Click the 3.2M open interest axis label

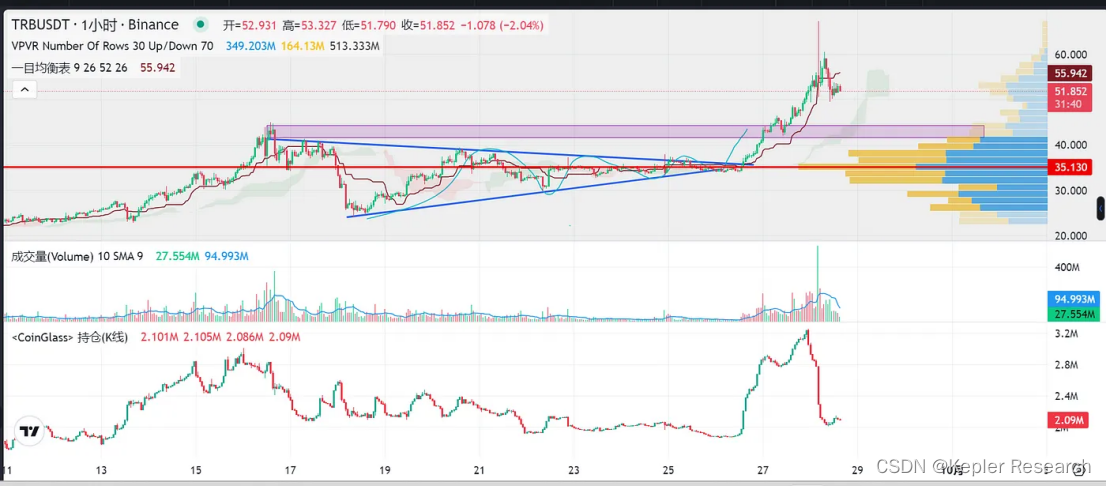tap(1067, 333)
